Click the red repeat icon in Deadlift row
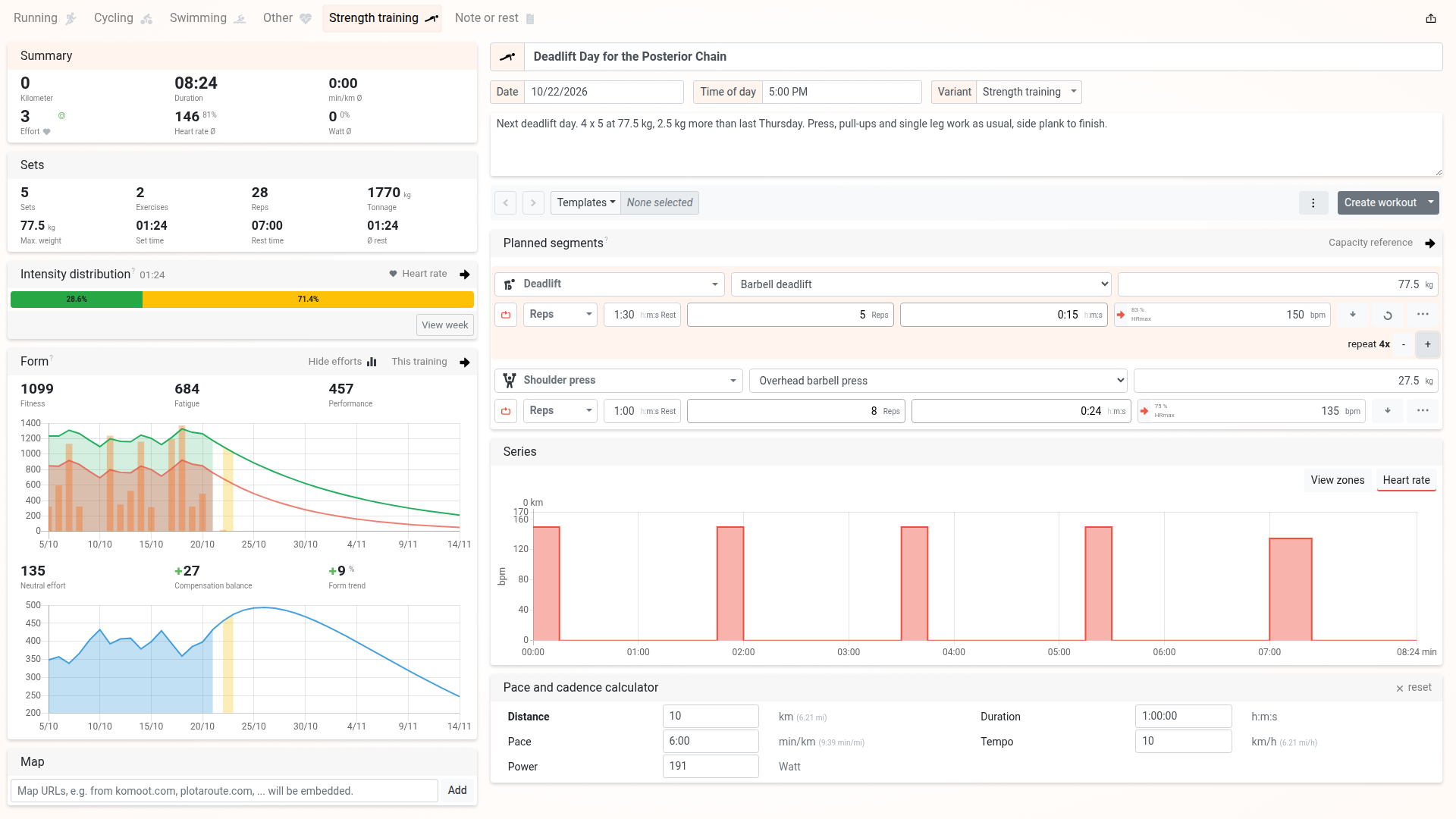 [506, 315]
